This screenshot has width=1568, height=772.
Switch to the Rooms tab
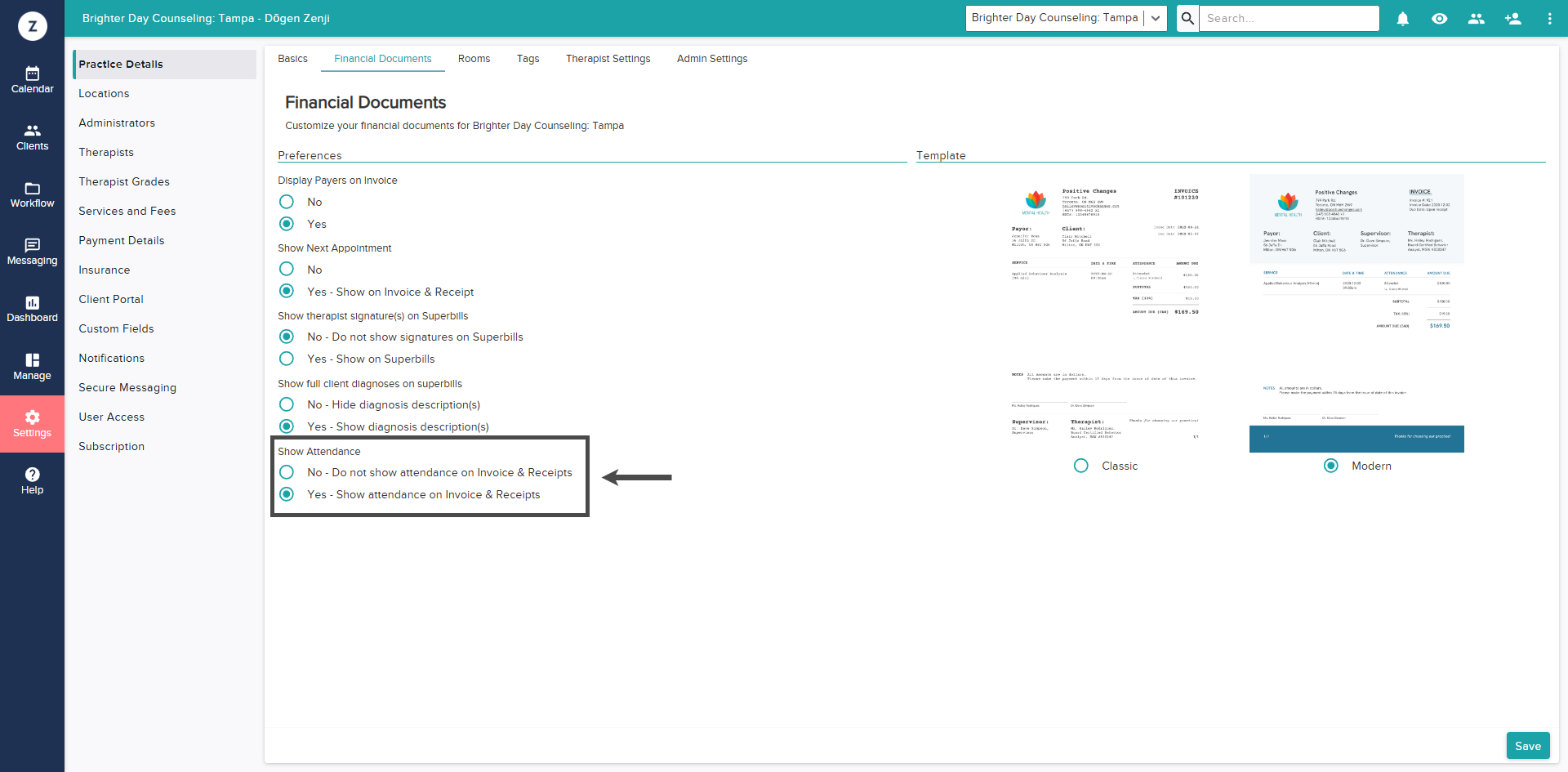point(474,59)
